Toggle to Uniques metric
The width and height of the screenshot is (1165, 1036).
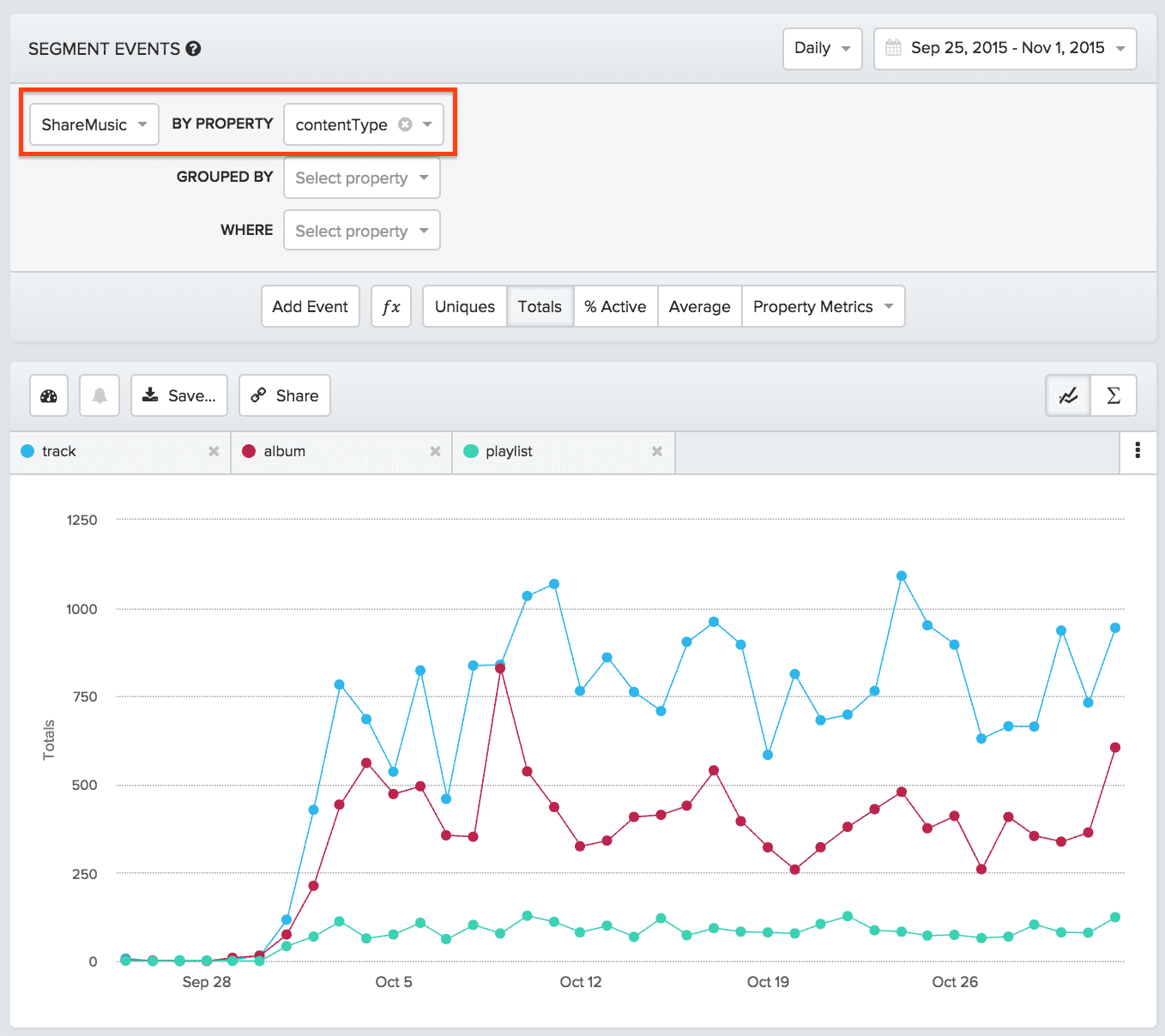tap(463, 306)
